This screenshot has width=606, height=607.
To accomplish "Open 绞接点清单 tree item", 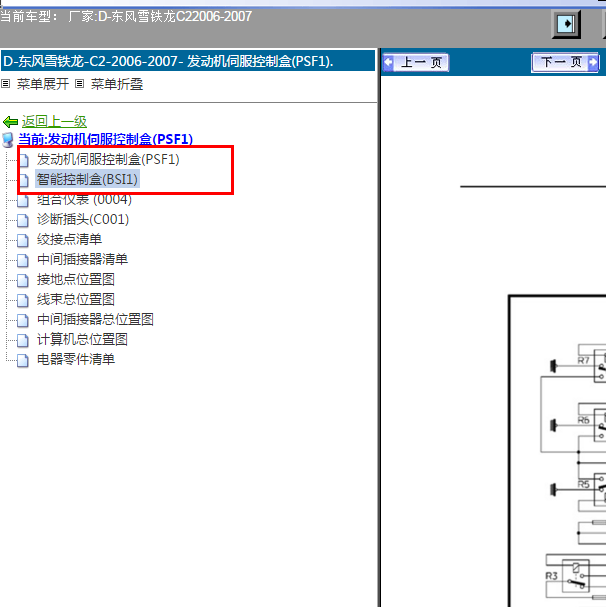I will pyautogui.click(x=69, y=239).
